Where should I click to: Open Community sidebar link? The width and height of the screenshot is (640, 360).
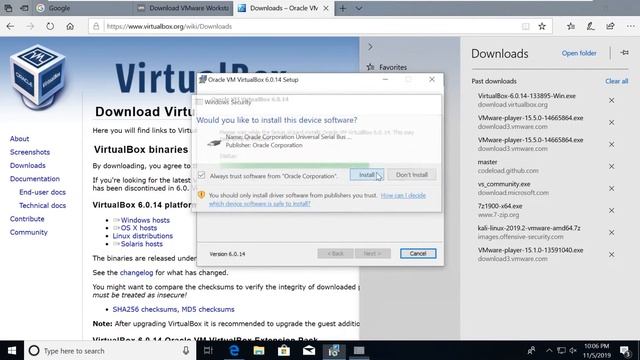tap(29, 232)
